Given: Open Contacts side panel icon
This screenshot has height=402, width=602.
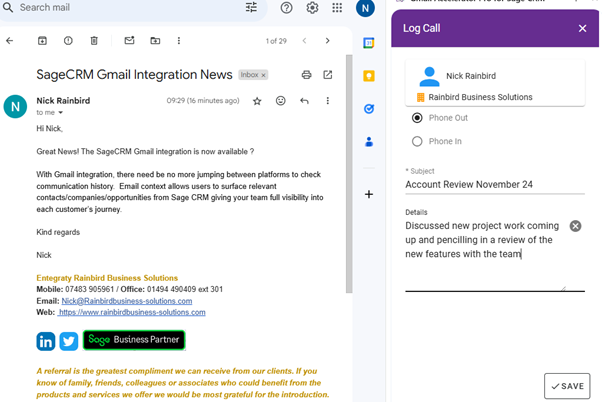Looking at the screenshot, I should (x=369, y=142).
